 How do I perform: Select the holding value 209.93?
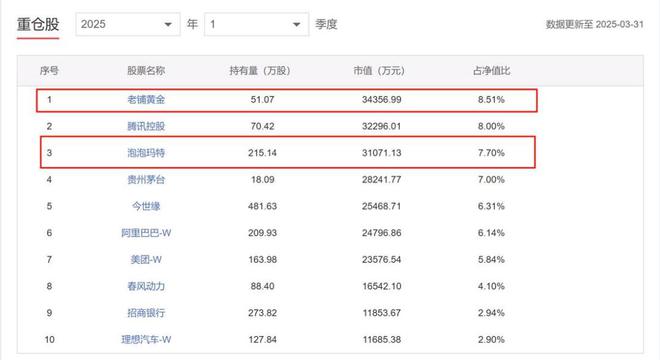[x=262, y=233]
